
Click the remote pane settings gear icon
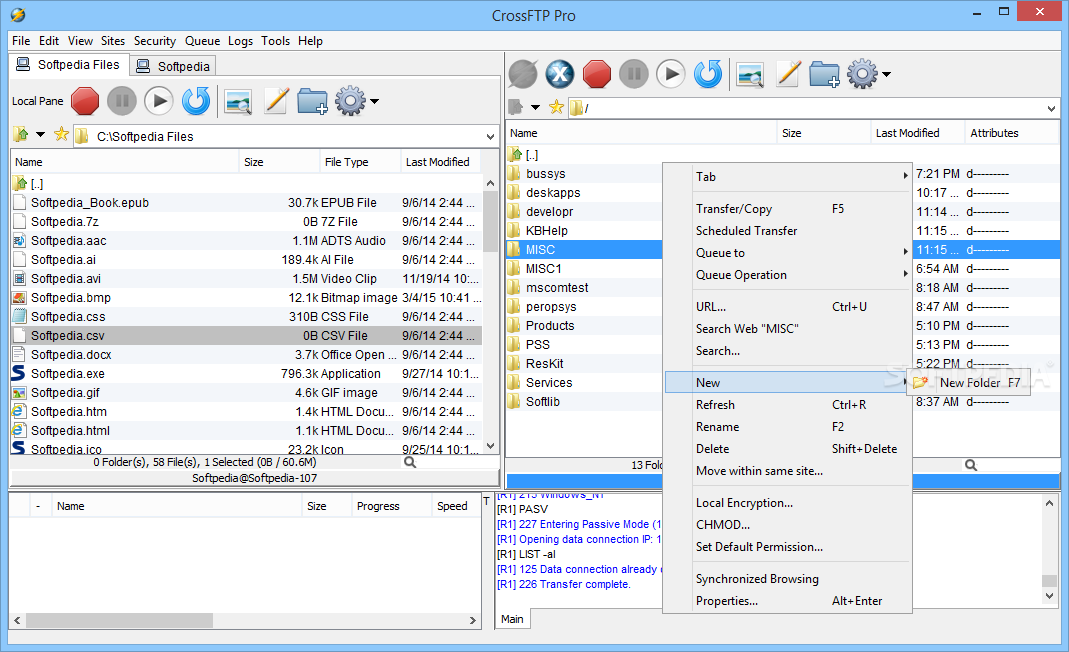click(862, 74)
